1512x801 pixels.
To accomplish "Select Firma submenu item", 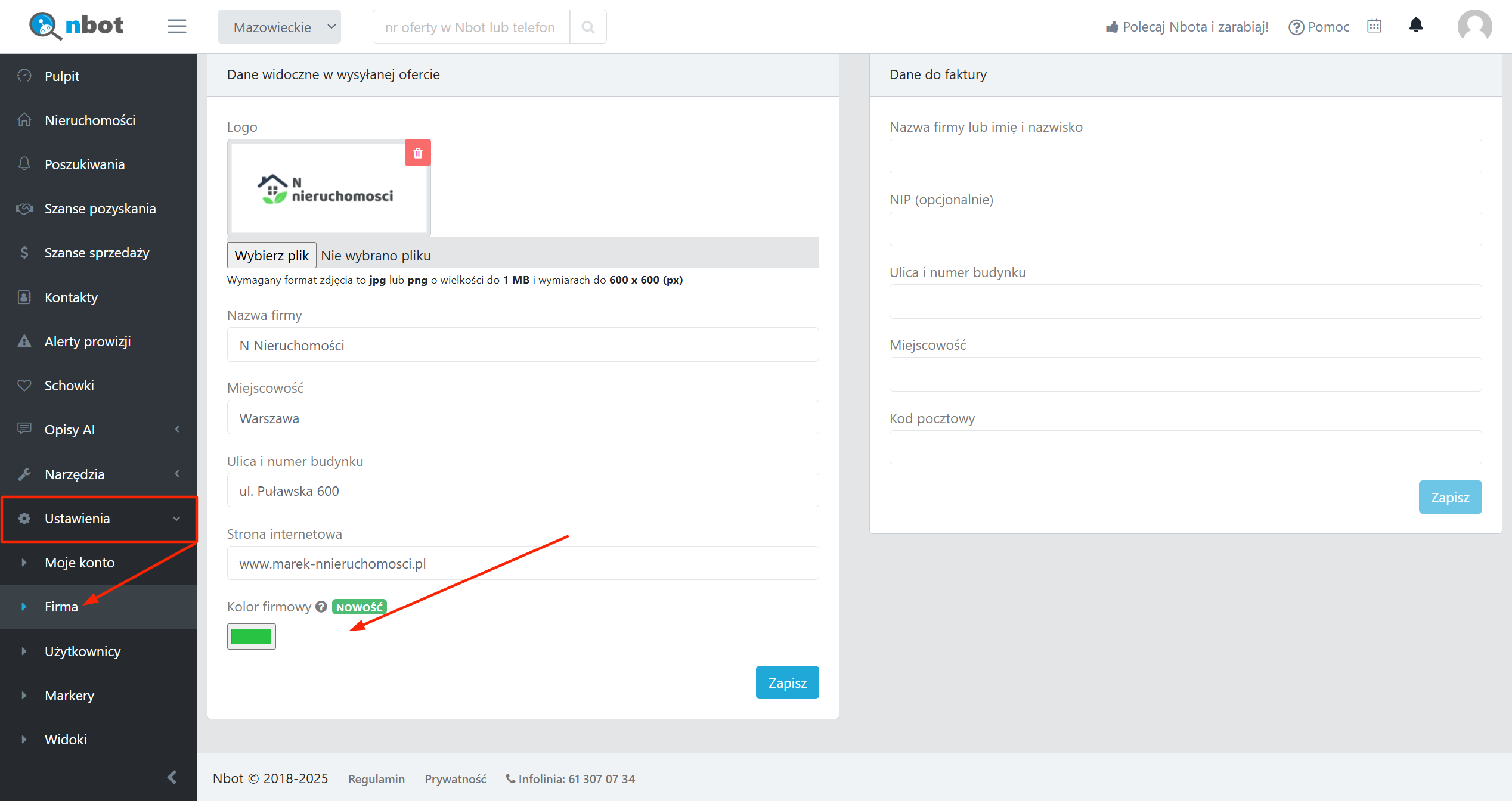I will click(98, 607).
